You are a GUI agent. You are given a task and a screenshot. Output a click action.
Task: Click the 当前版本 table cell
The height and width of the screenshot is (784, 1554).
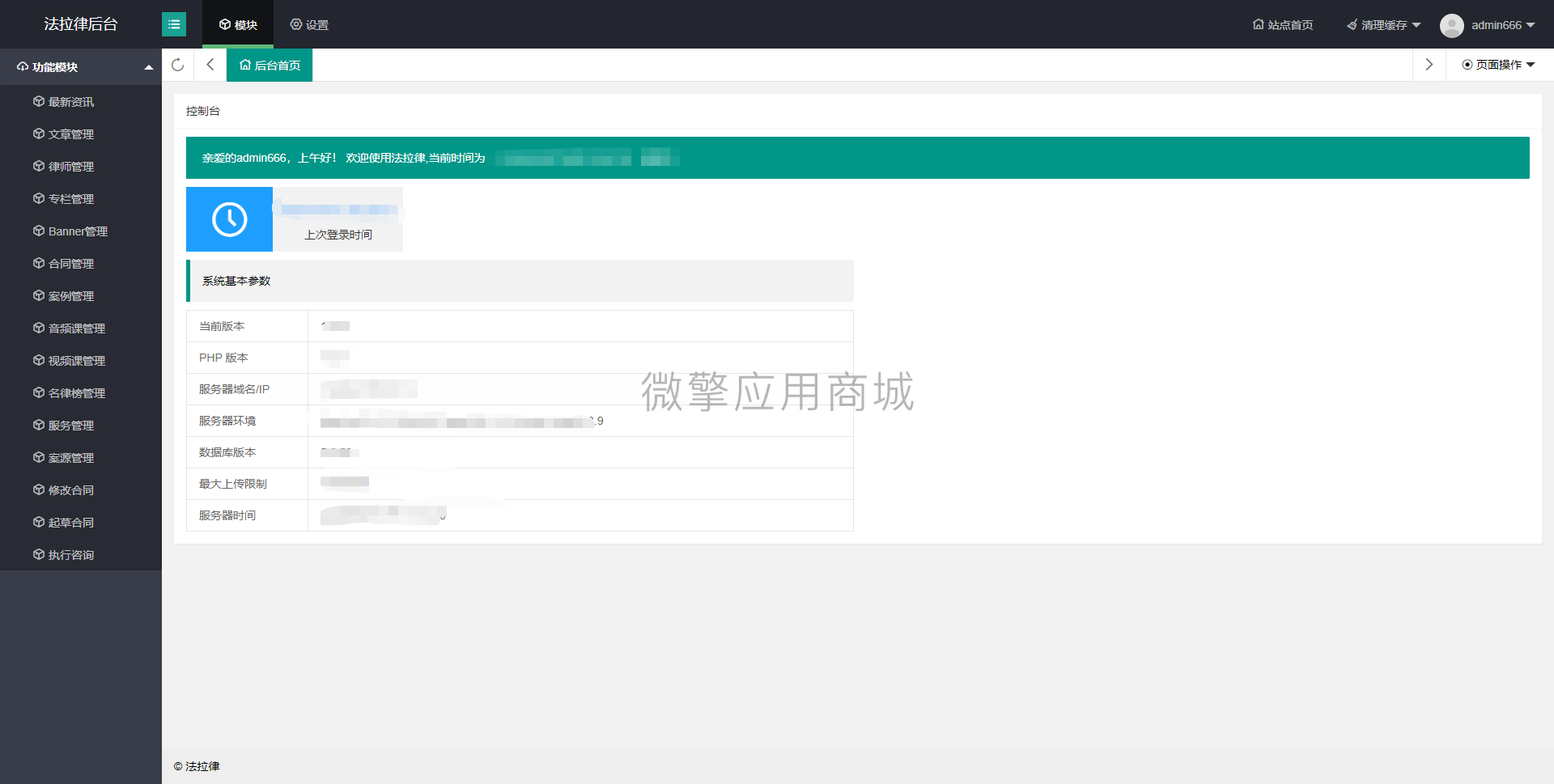click(247, 326)
